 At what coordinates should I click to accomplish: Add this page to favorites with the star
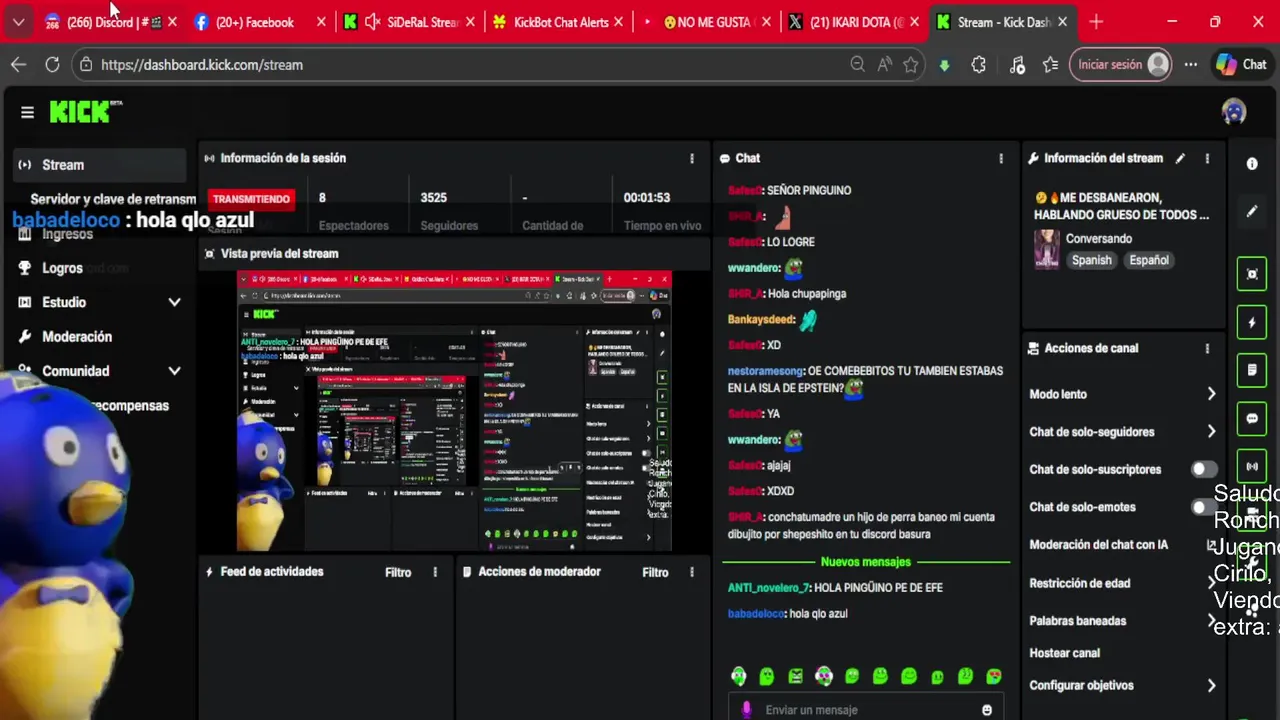[x=911, y=64]
